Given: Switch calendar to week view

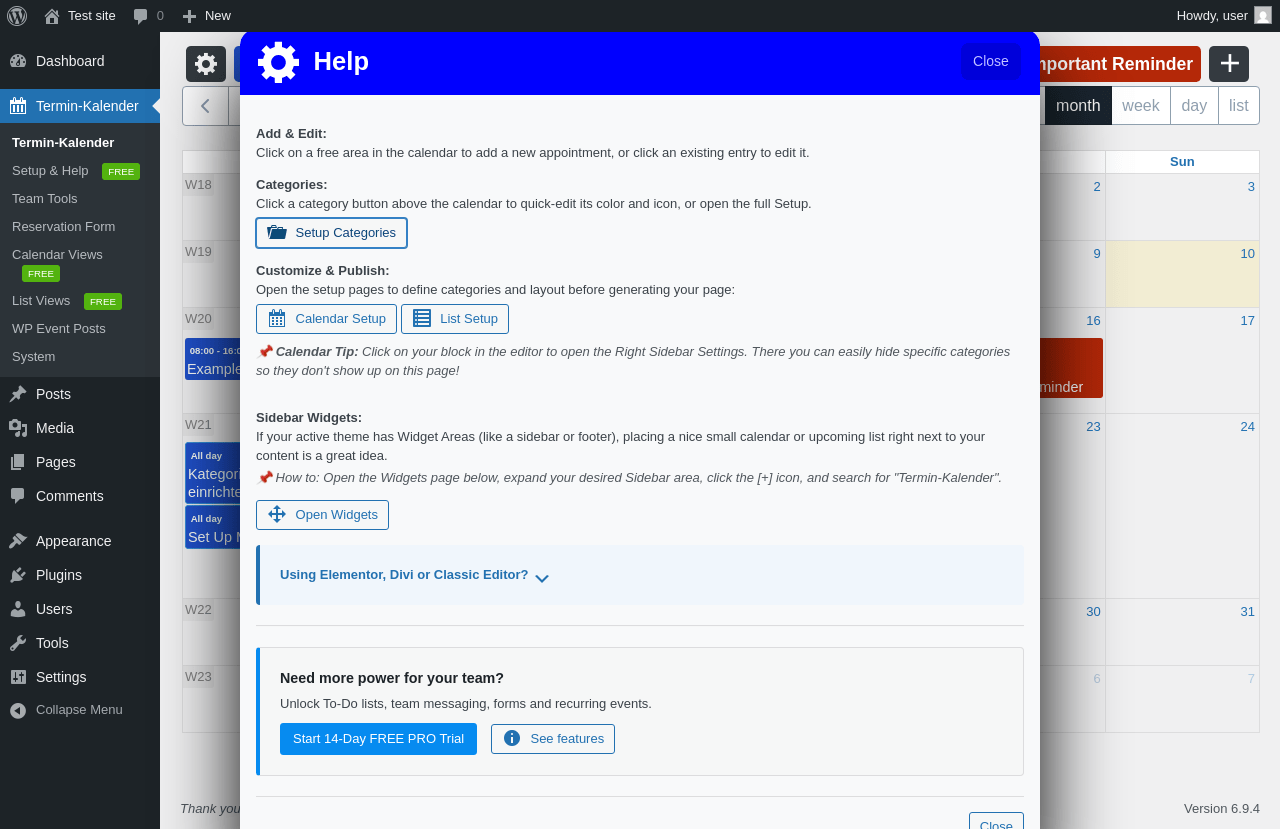Looking at the screenshot, I should [x=1141, y=106].
